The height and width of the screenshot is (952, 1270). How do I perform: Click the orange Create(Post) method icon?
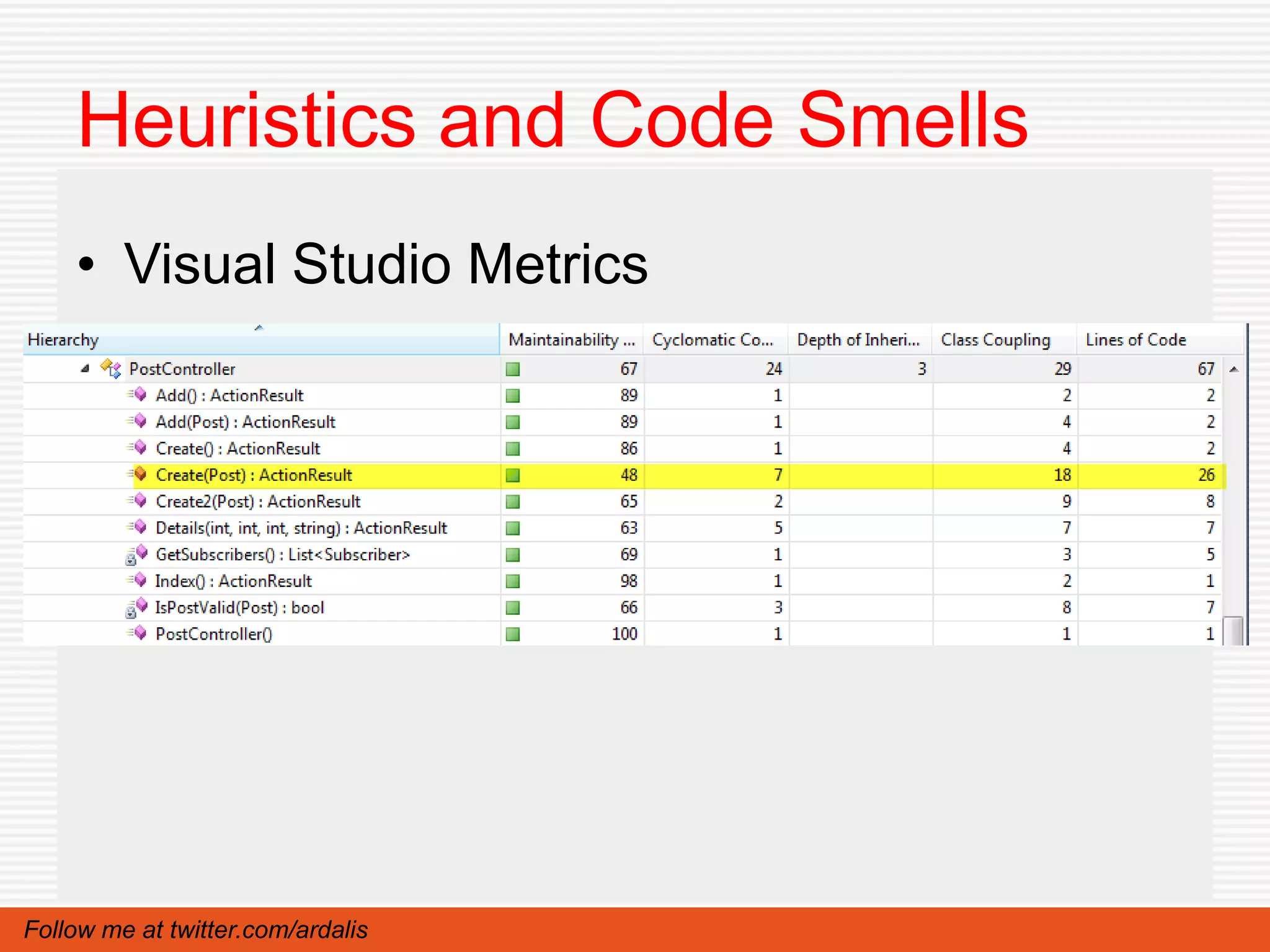140,475
